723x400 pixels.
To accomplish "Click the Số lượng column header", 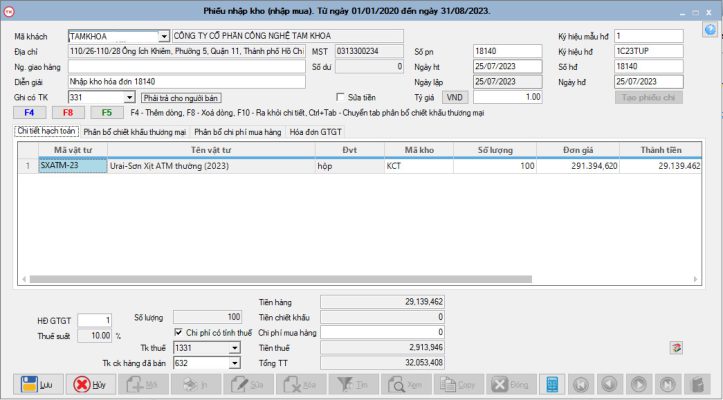I will [495, 150].
